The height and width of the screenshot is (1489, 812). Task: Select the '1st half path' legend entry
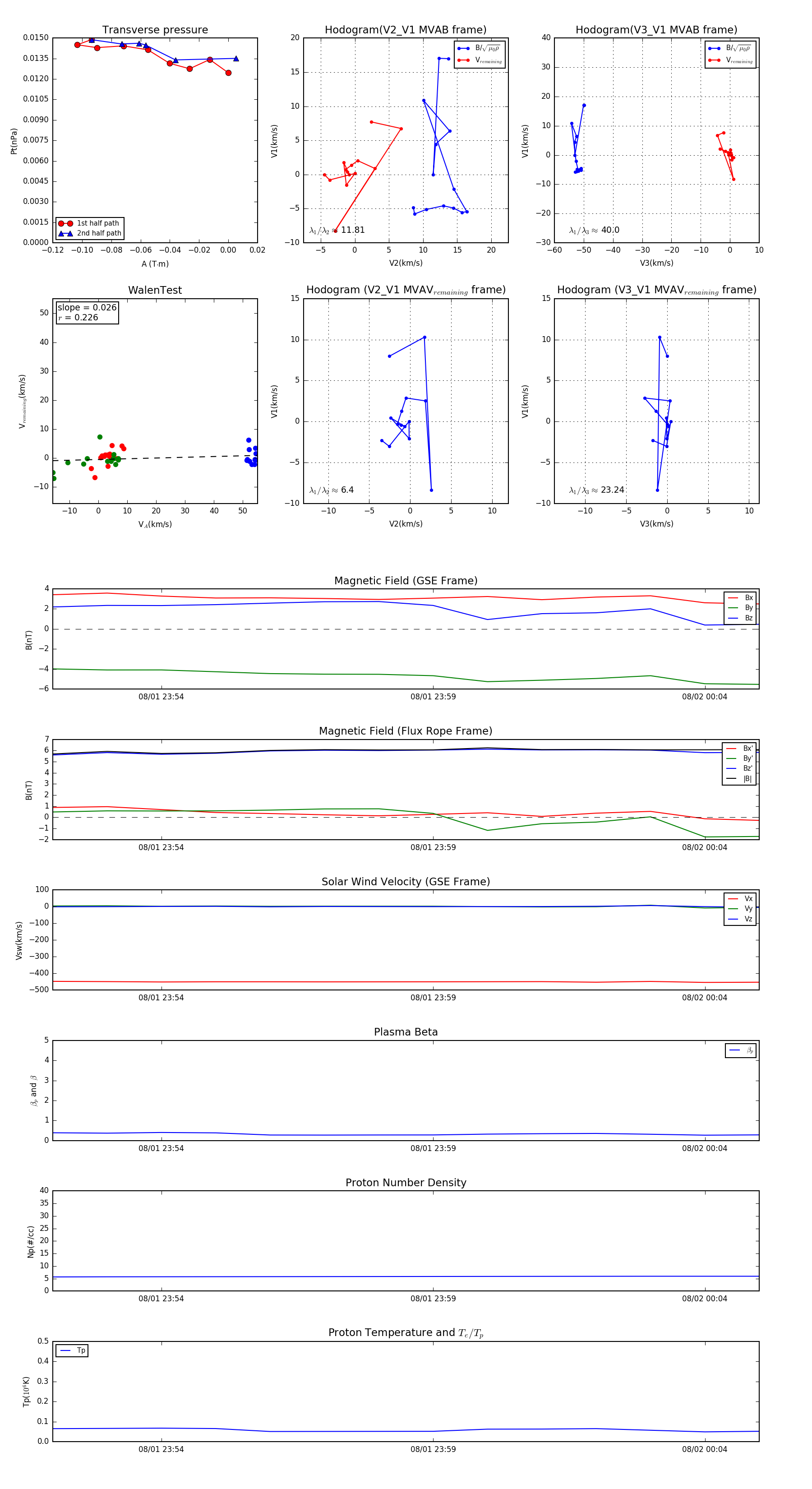[x=90, y=223]
